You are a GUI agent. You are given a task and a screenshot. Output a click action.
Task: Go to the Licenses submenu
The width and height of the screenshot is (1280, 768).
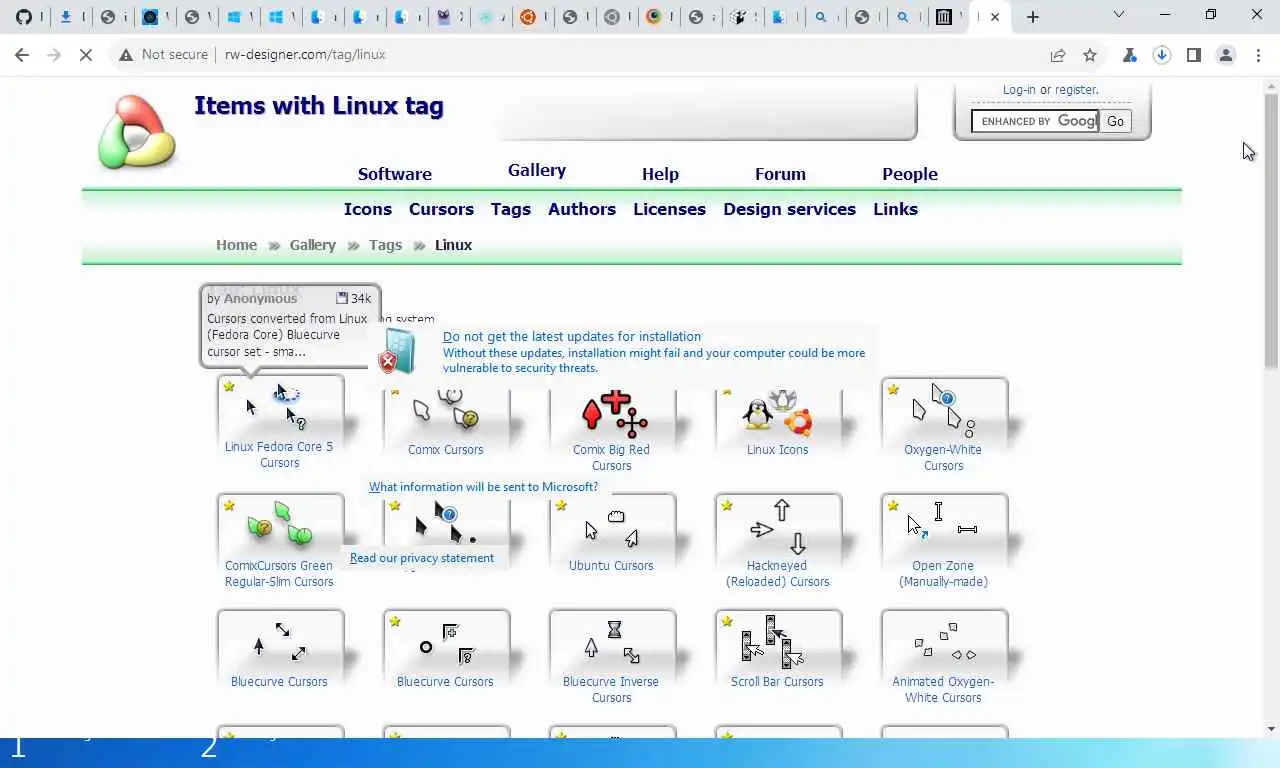pos(669,209)
